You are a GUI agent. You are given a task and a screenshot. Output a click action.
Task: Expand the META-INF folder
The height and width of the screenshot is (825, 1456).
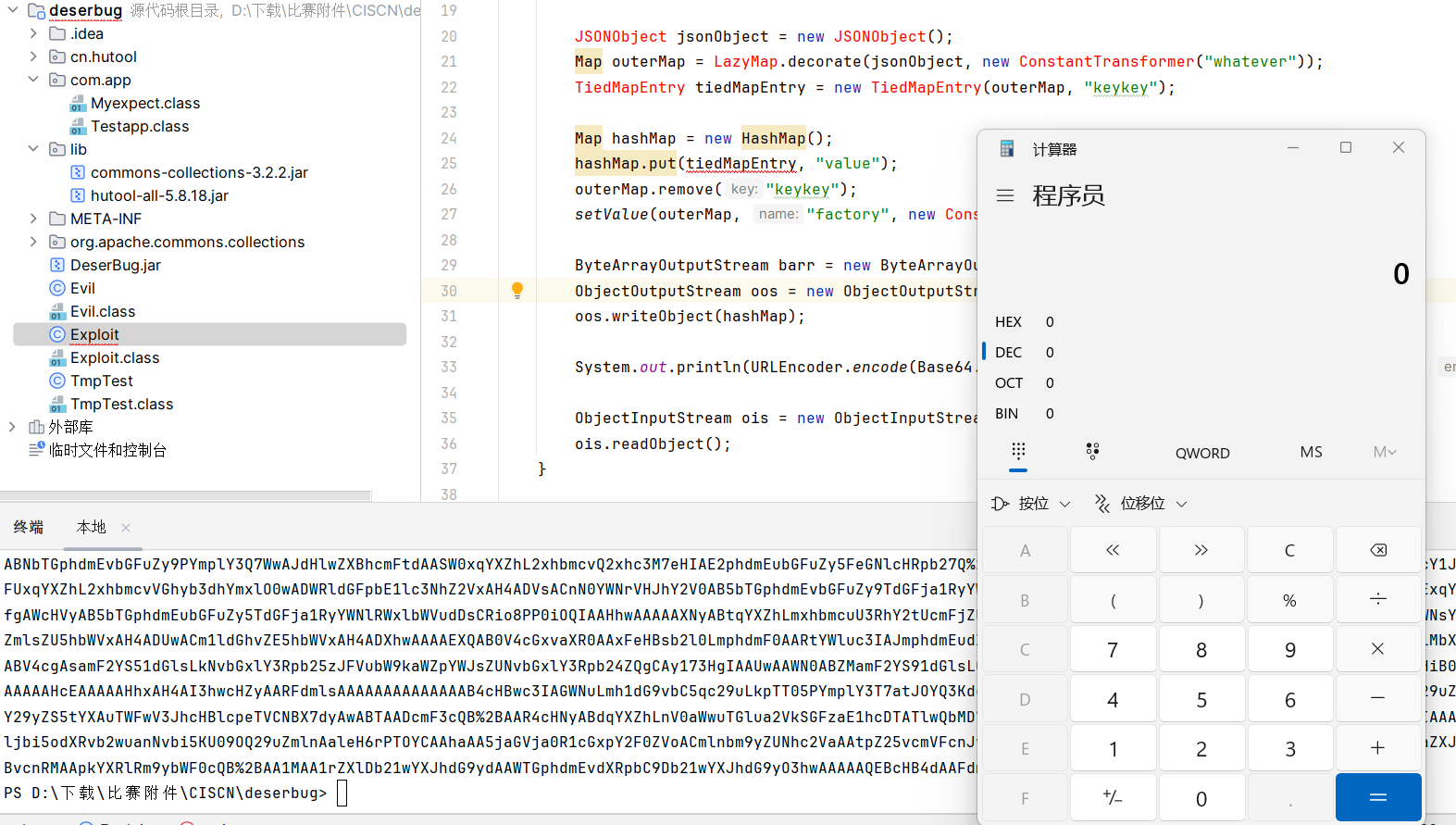(x=33, y=219)
